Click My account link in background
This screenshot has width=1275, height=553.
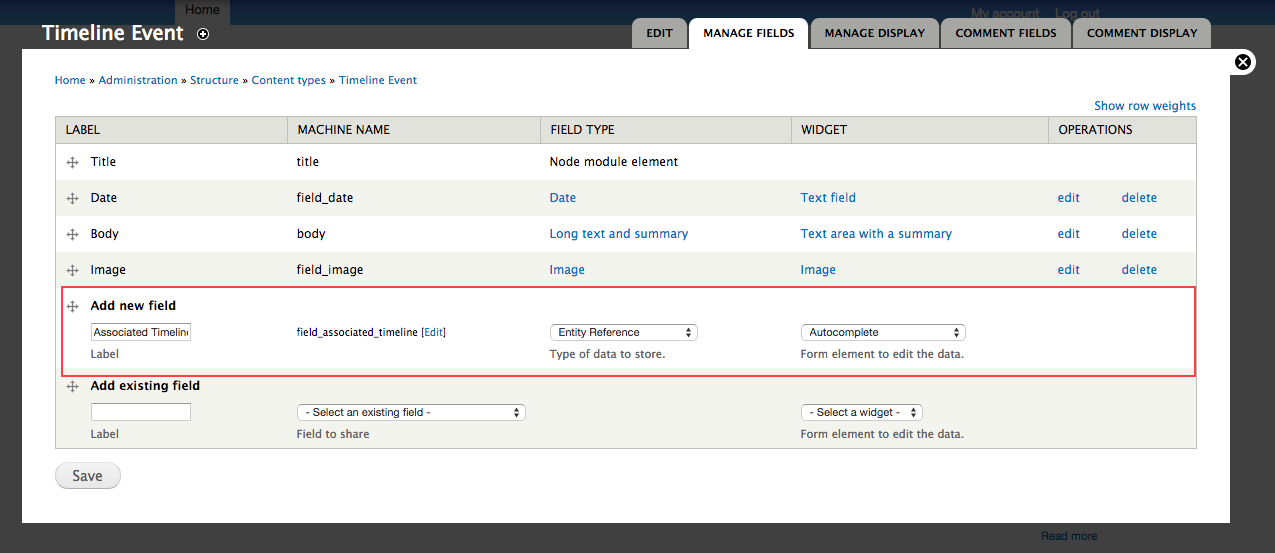[x=1005, y=13]
